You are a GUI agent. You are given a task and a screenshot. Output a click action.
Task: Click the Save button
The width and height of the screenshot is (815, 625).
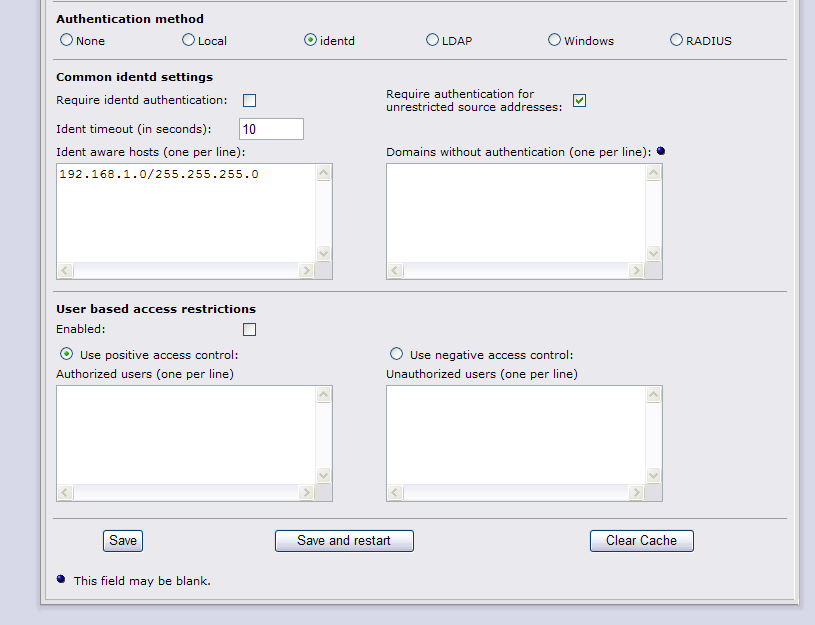coord(123,541)
